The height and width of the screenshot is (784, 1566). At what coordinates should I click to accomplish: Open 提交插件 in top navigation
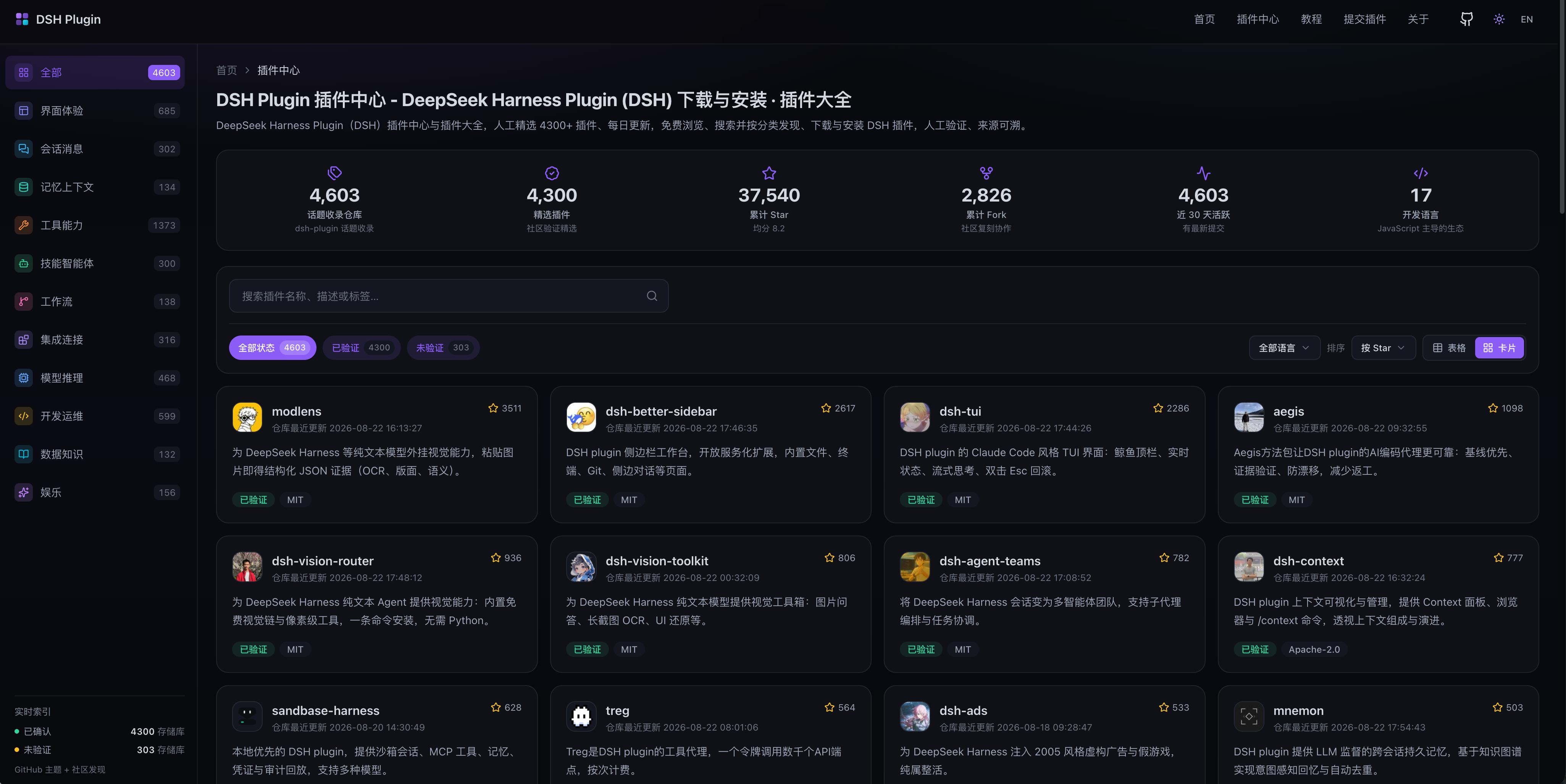pyautogui.click(x=1365, y=19)
